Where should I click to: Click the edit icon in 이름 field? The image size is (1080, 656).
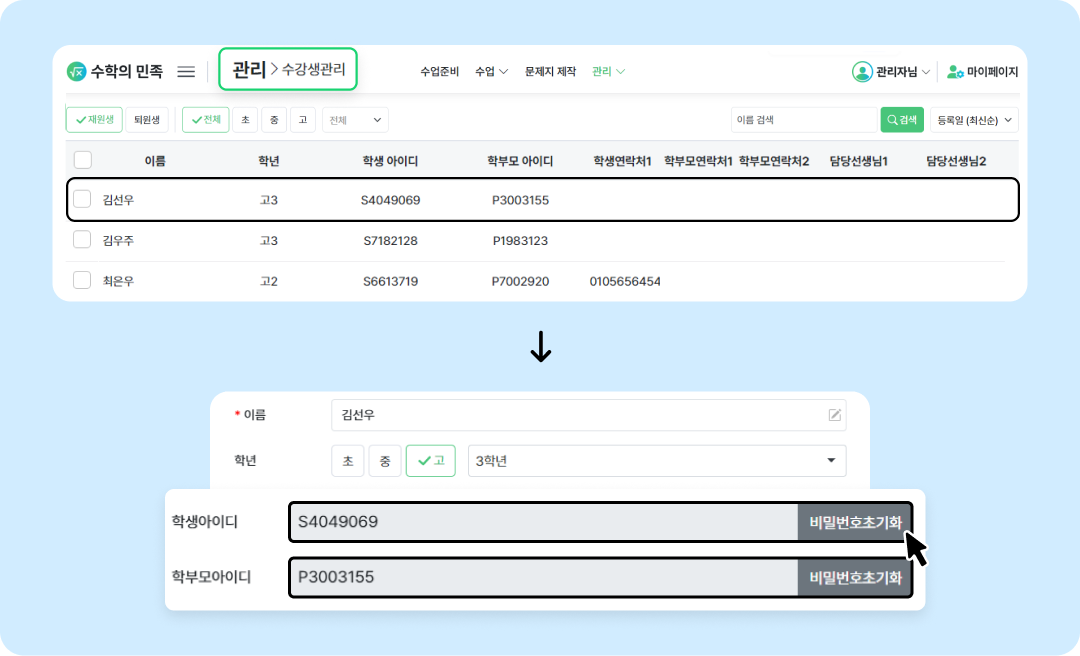[835, 415]
